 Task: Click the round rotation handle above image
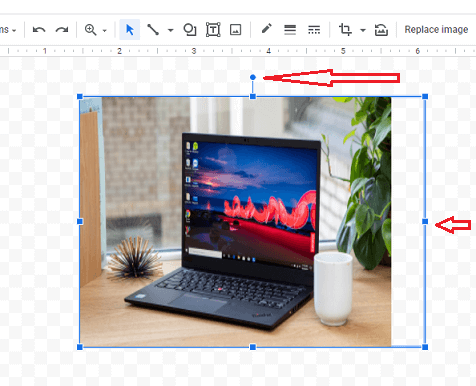(253, 77)
